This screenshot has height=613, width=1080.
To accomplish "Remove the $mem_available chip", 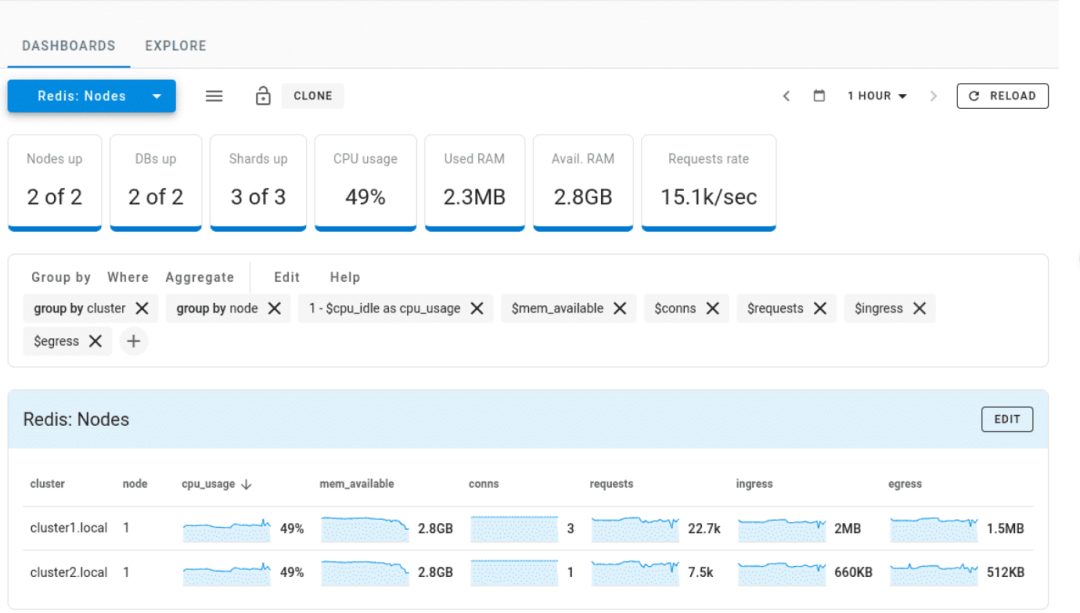I will coord(620,309).
